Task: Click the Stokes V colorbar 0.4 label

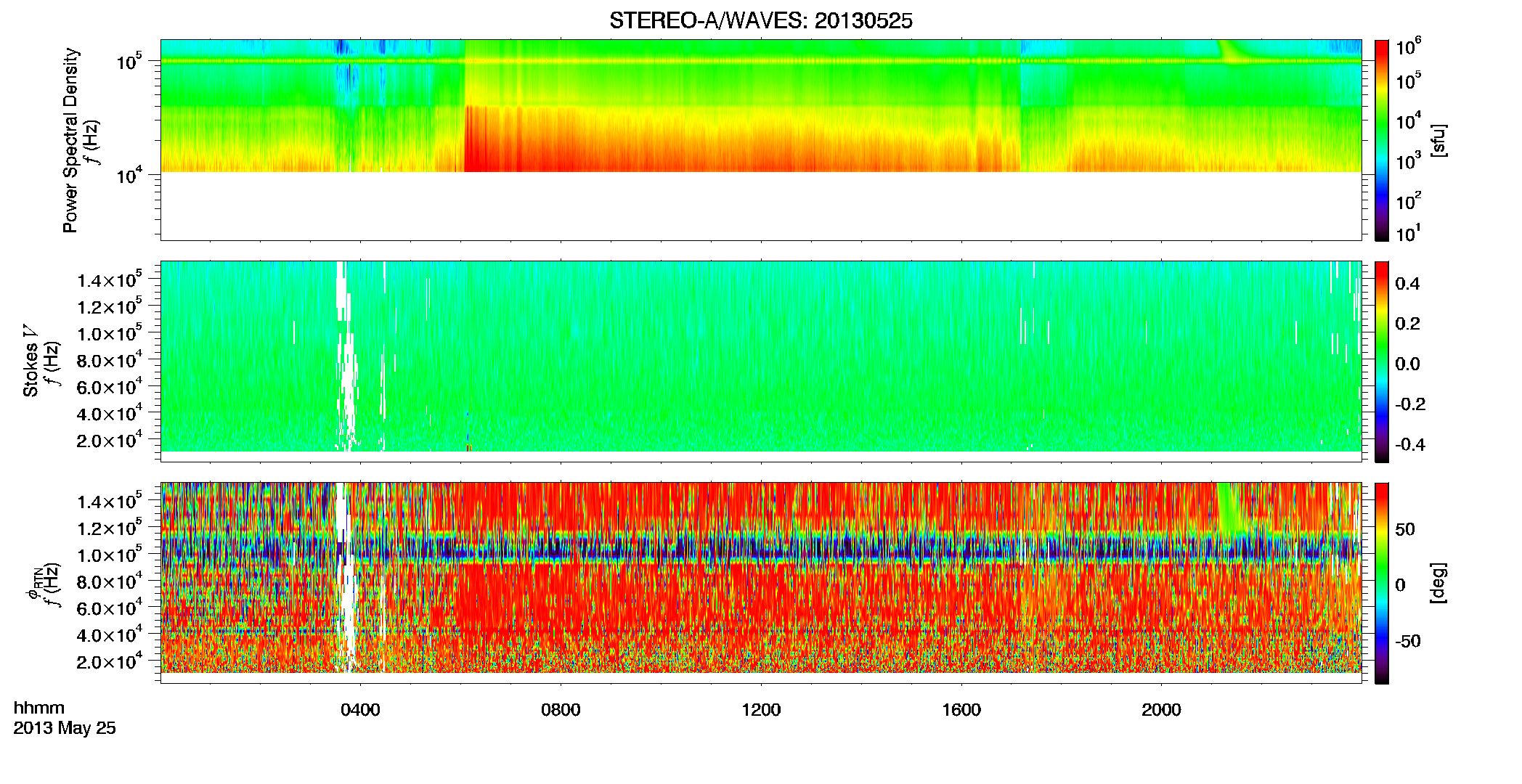Action: [1407, 284]
